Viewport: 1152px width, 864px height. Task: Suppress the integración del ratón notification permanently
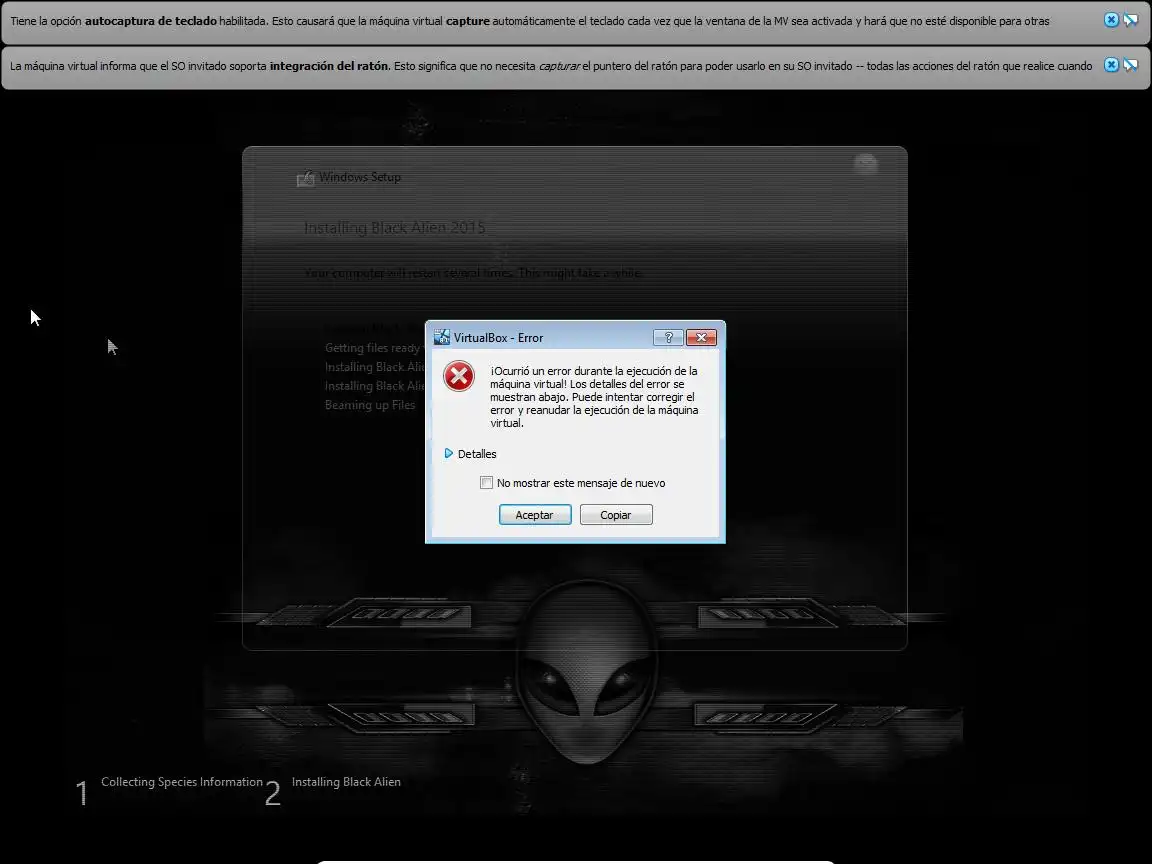(x=1131, y=65)
